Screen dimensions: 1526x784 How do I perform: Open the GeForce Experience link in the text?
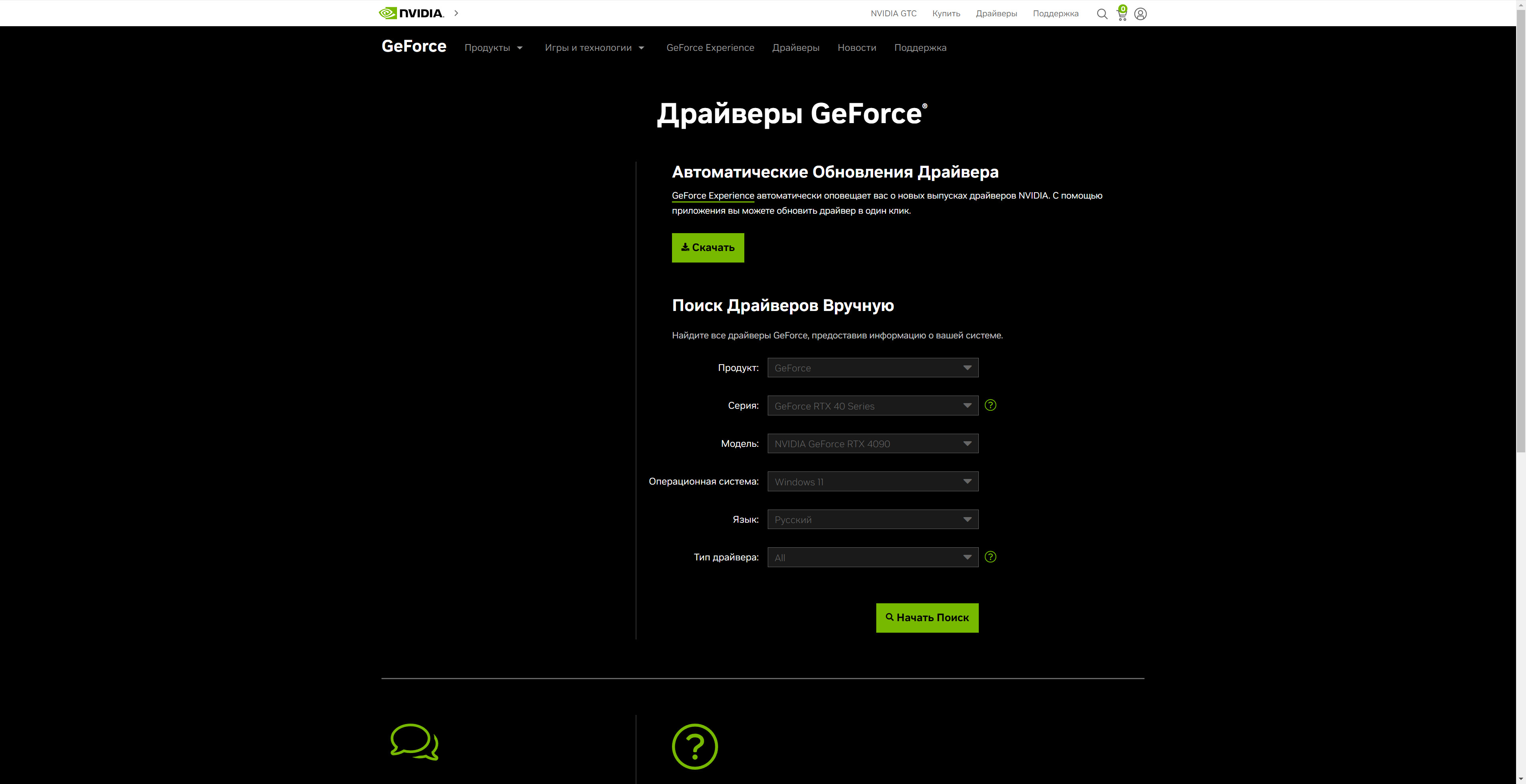pos(713,195)
